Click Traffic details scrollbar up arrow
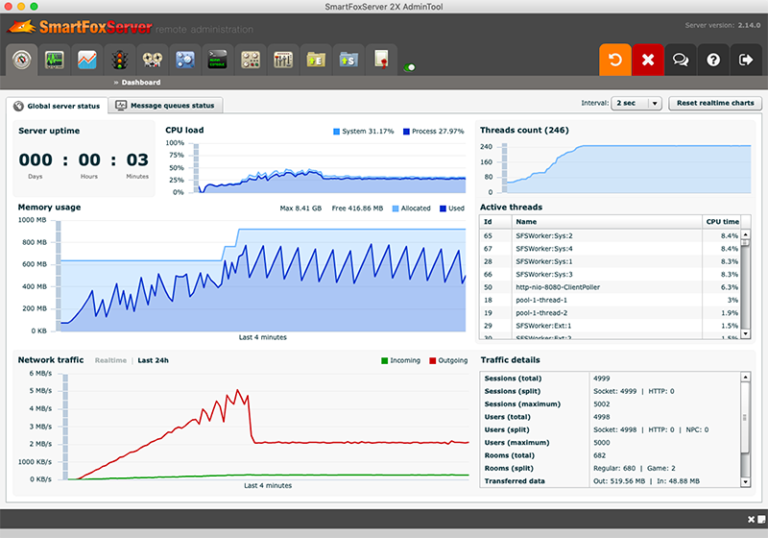Screen dimensions: 768x538 coord(745,377)
